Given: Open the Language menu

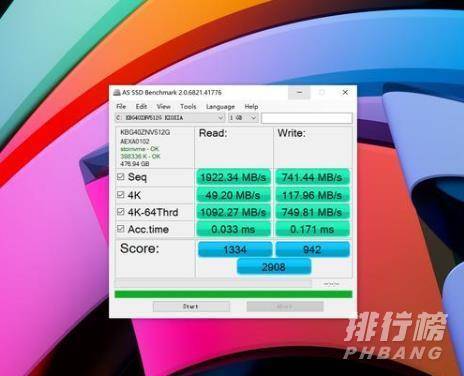Looking at the screenshot, I should 220,107.
